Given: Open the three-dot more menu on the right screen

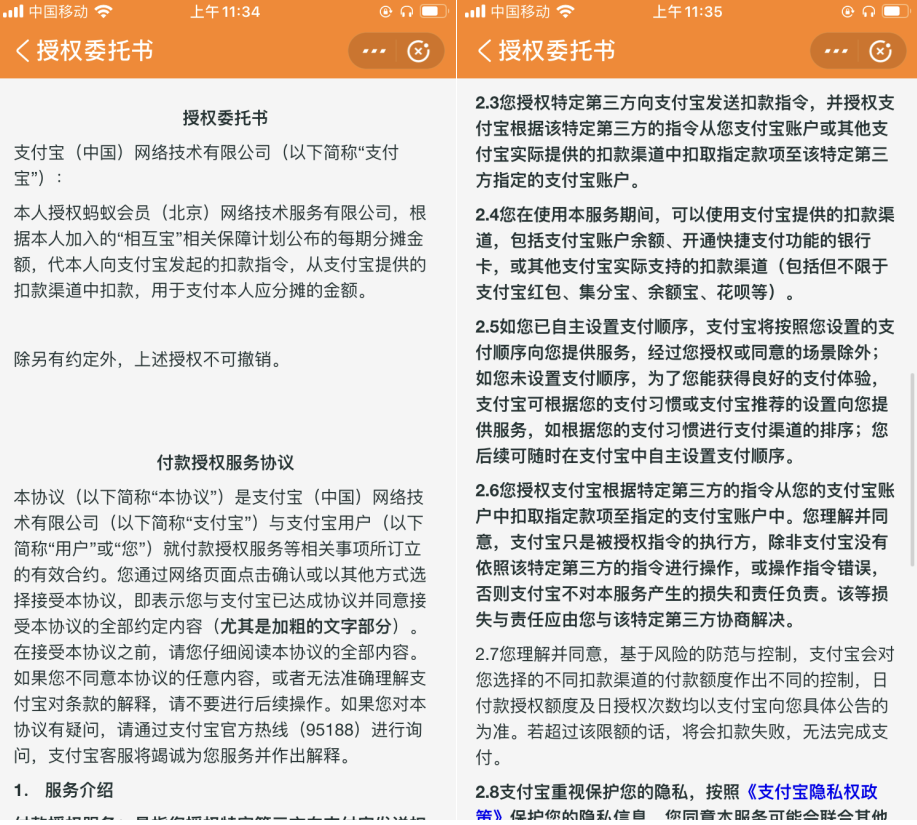Looking at the screenshot, I should coord(836,51).
